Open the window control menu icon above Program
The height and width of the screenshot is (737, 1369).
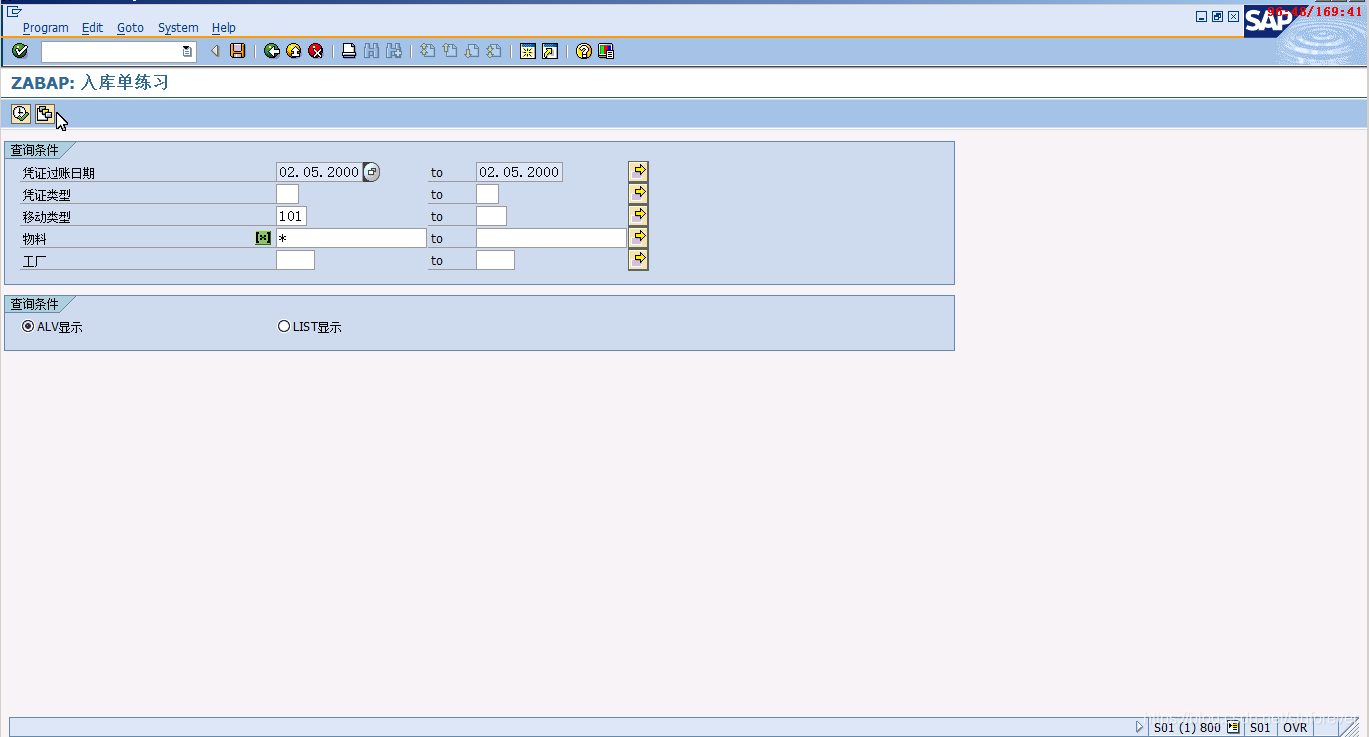point(14,12)
